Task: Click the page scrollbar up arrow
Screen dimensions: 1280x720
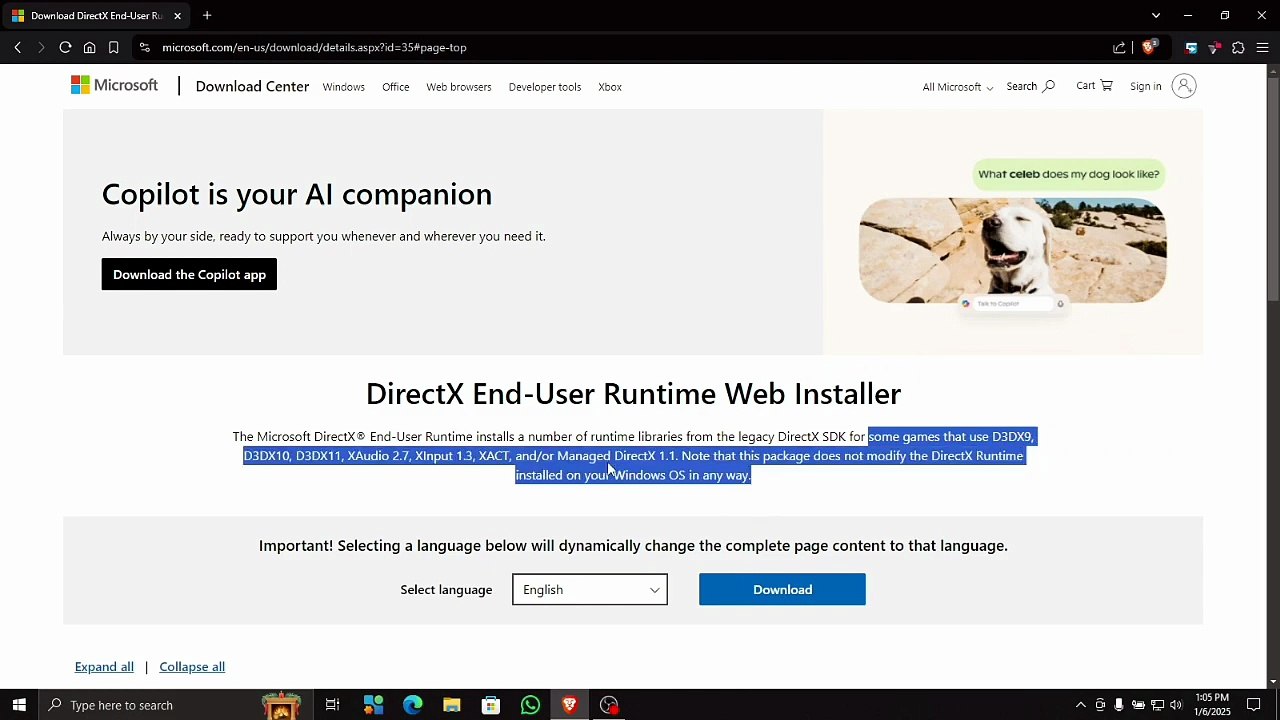Action: point(1273,70)
